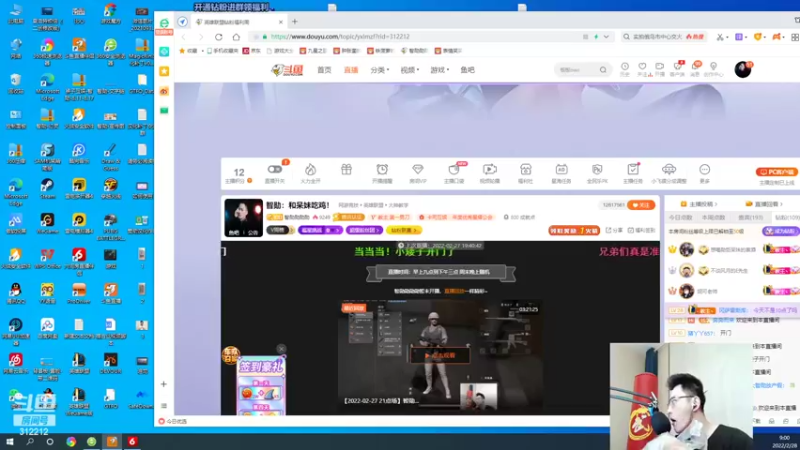The image size is (800, 450).
Task: Click the orange PC client button
Action: (x=777, y=172)
